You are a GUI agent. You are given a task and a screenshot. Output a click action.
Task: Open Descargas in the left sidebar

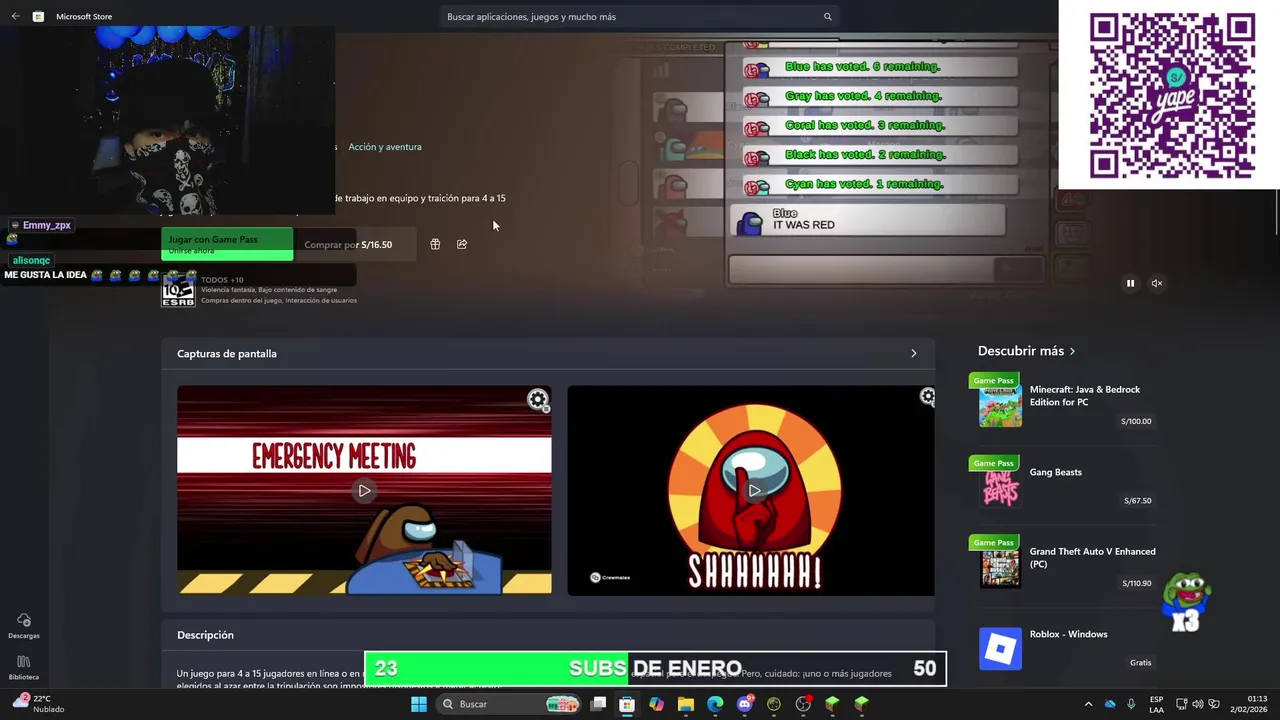24,626
